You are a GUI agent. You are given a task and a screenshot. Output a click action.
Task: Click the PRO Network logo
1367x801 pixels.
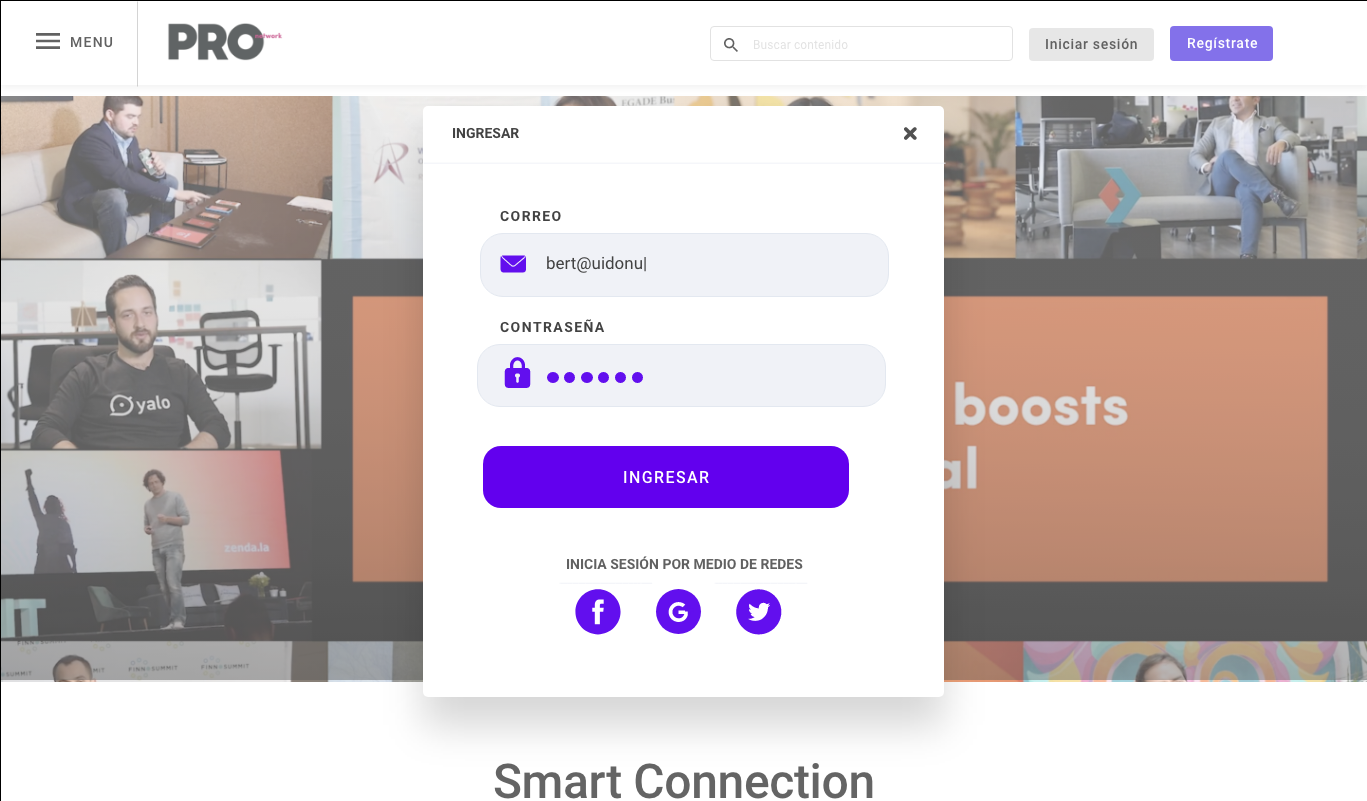point(224,43)
